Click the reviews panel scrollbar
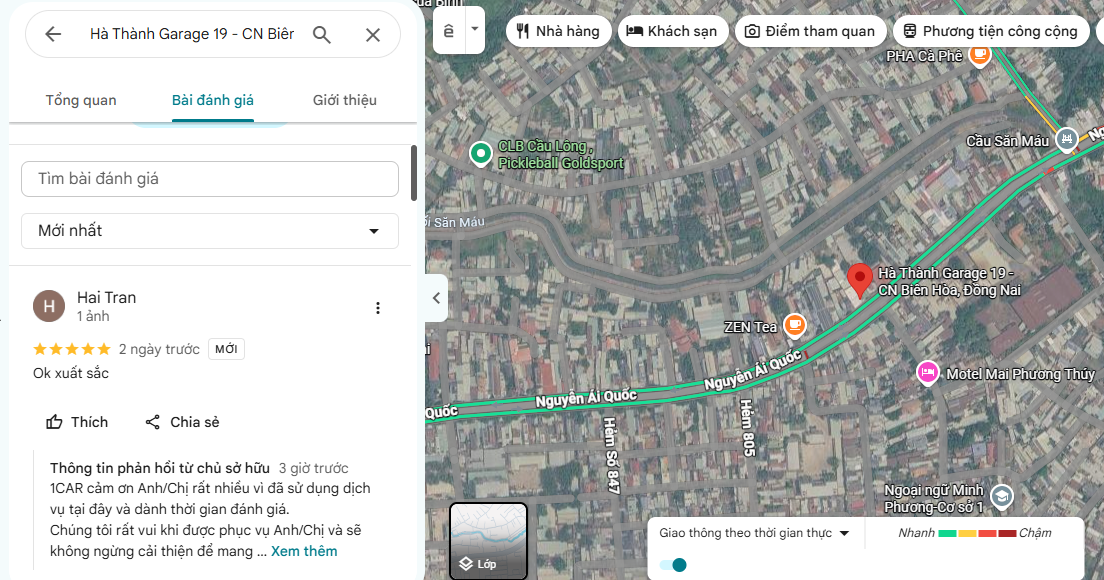This screenshot has width=1104, height=580. pos(414,172)
